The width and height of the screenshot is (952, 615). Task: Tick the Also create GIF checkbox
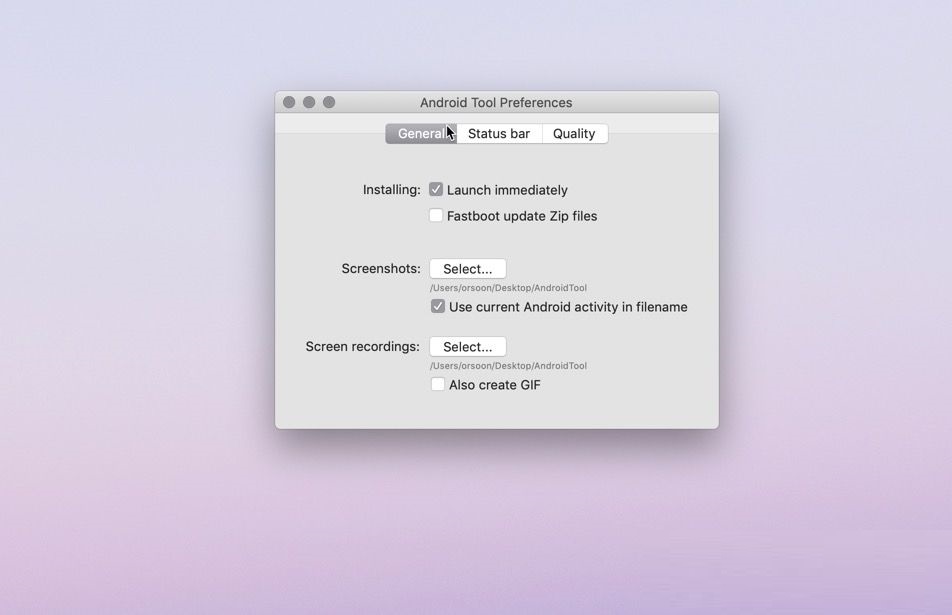[438, 385]
